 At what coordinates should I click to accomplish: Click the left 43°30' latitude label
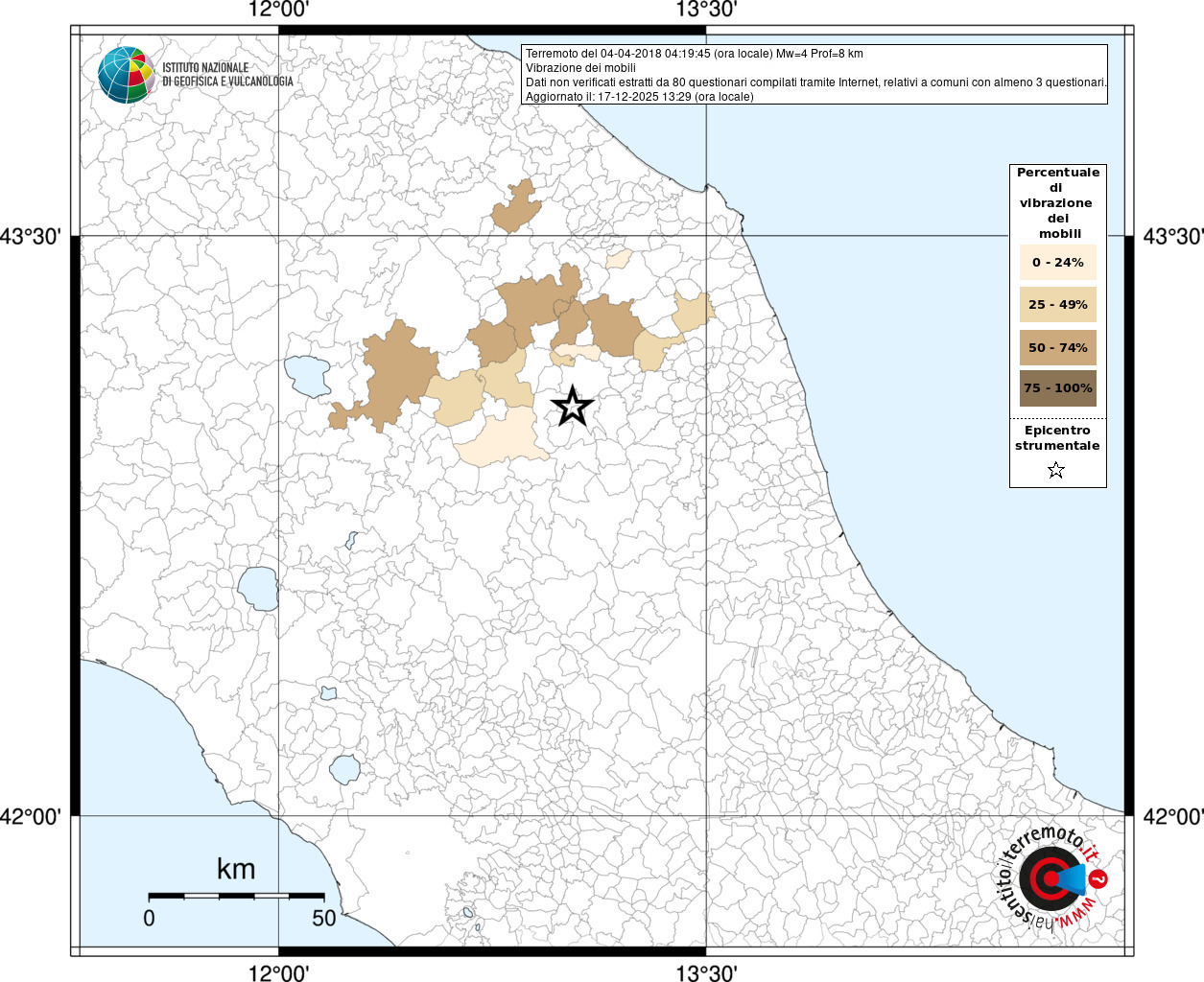[x=31, y=236]
